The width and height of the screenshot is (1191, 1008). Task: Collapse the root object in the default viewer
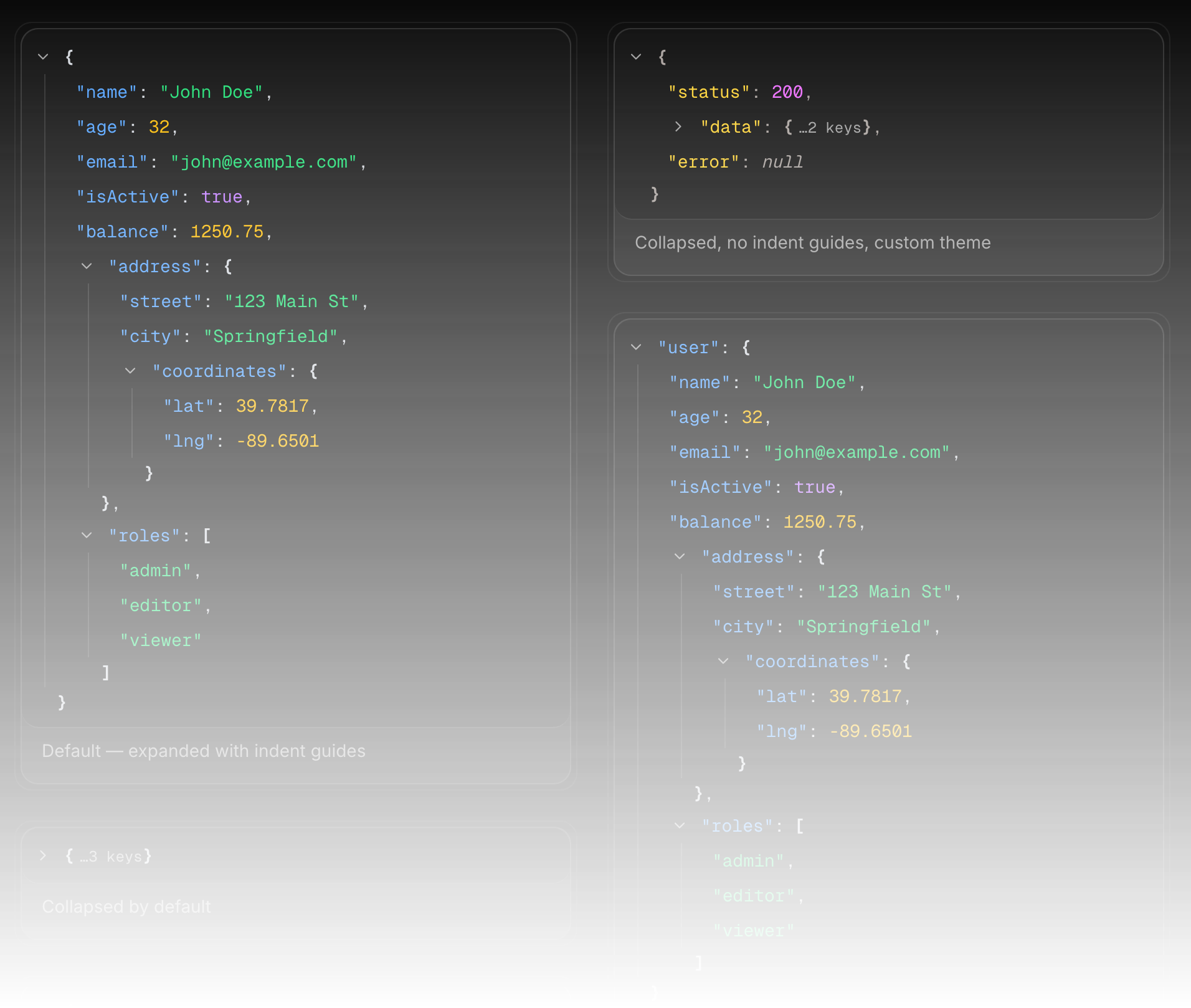coord(43,57)
